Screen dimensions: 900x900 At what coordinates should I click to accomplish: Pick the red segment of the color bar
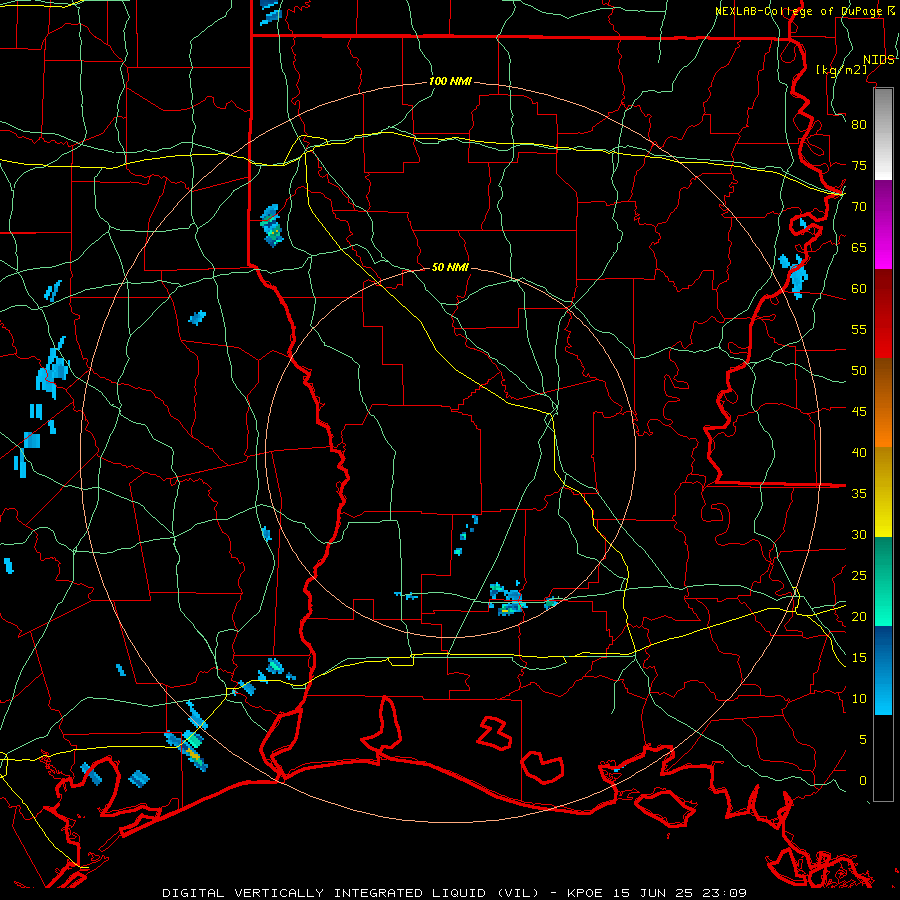pyautogui.click(x=883, y=314)
